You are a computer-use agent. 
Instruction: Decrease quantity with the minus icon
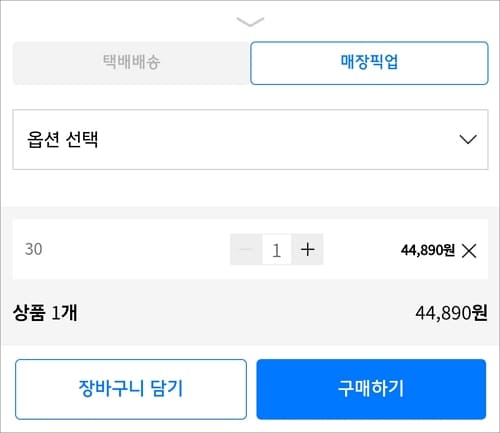pos(246,249)
